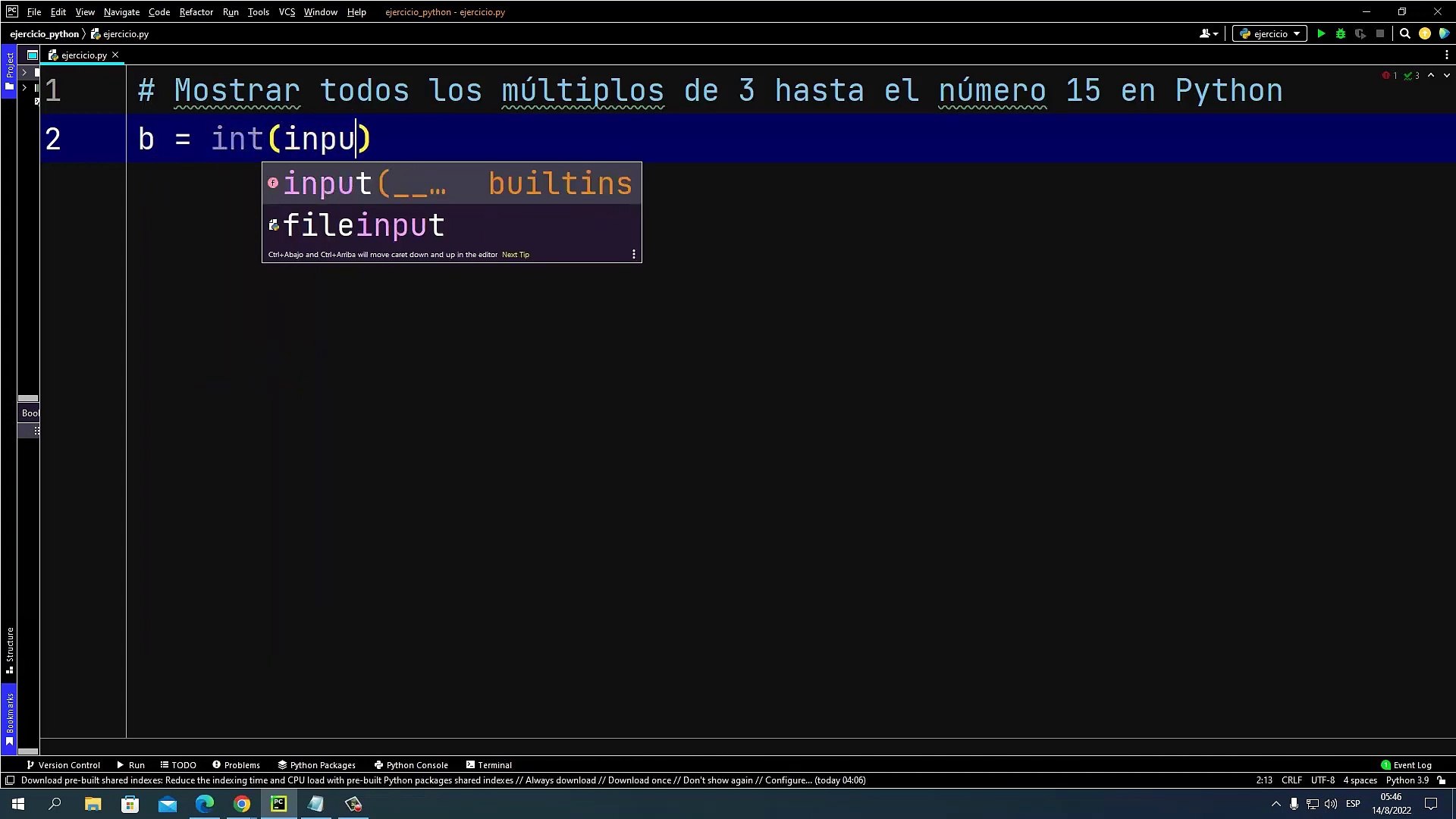1456x819 pixels.
Task: Select the input builtins completion suggestion
Action: pyautogui.click(x=451, y=184)
